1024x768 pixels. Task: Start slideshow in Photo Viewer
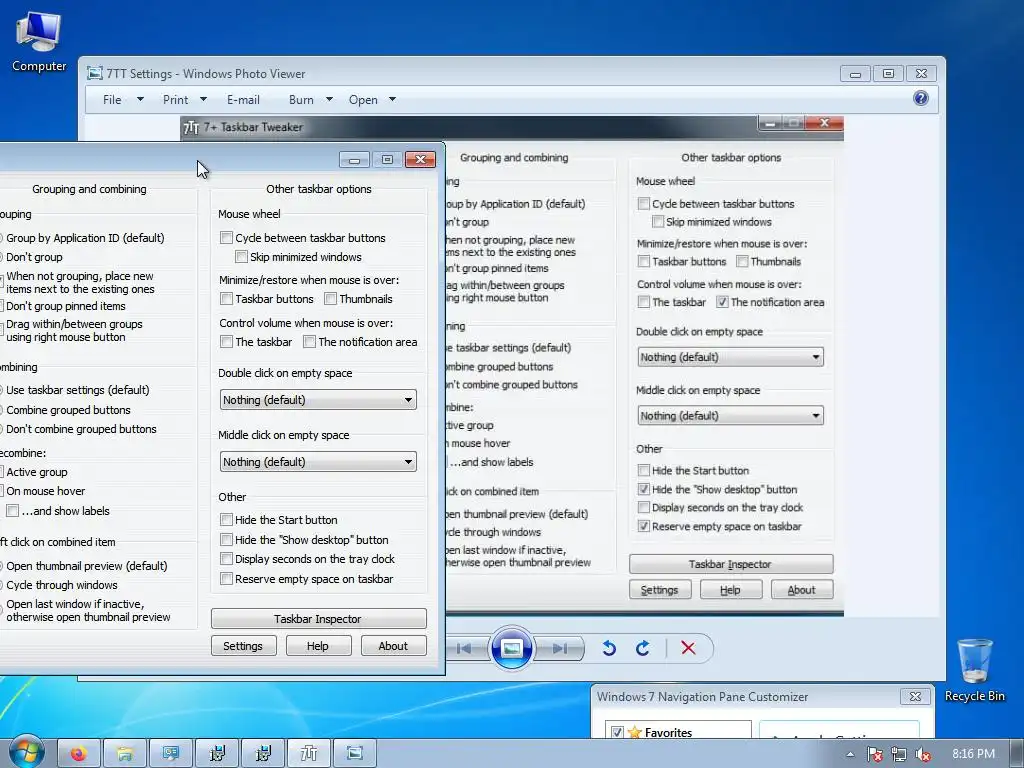point(511,648)
